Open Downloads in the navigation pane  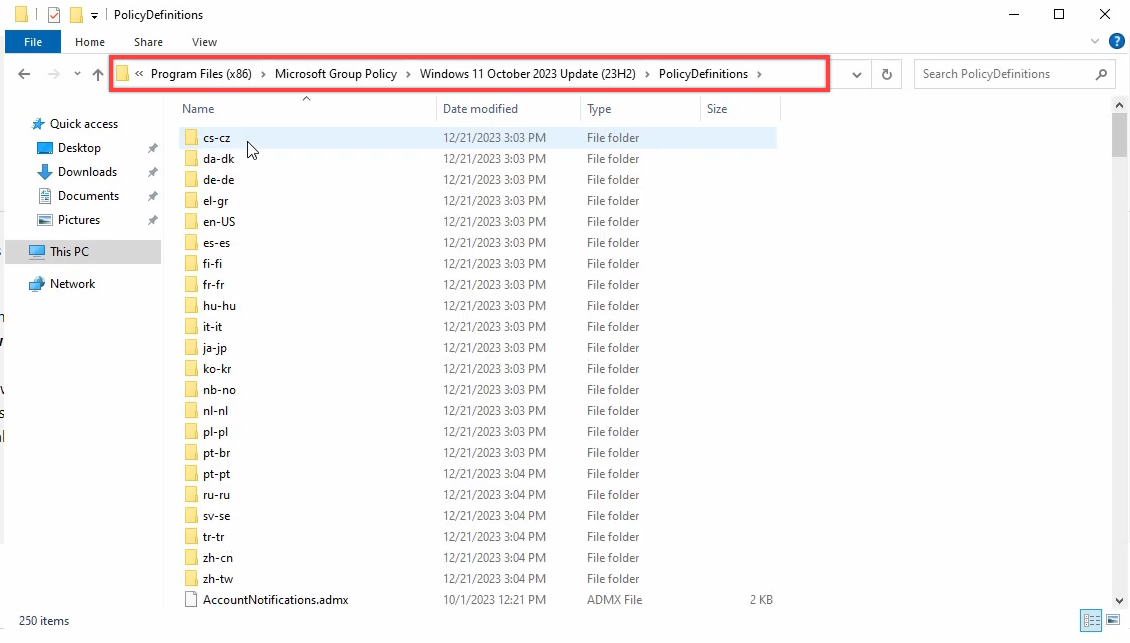pos(87,172)
